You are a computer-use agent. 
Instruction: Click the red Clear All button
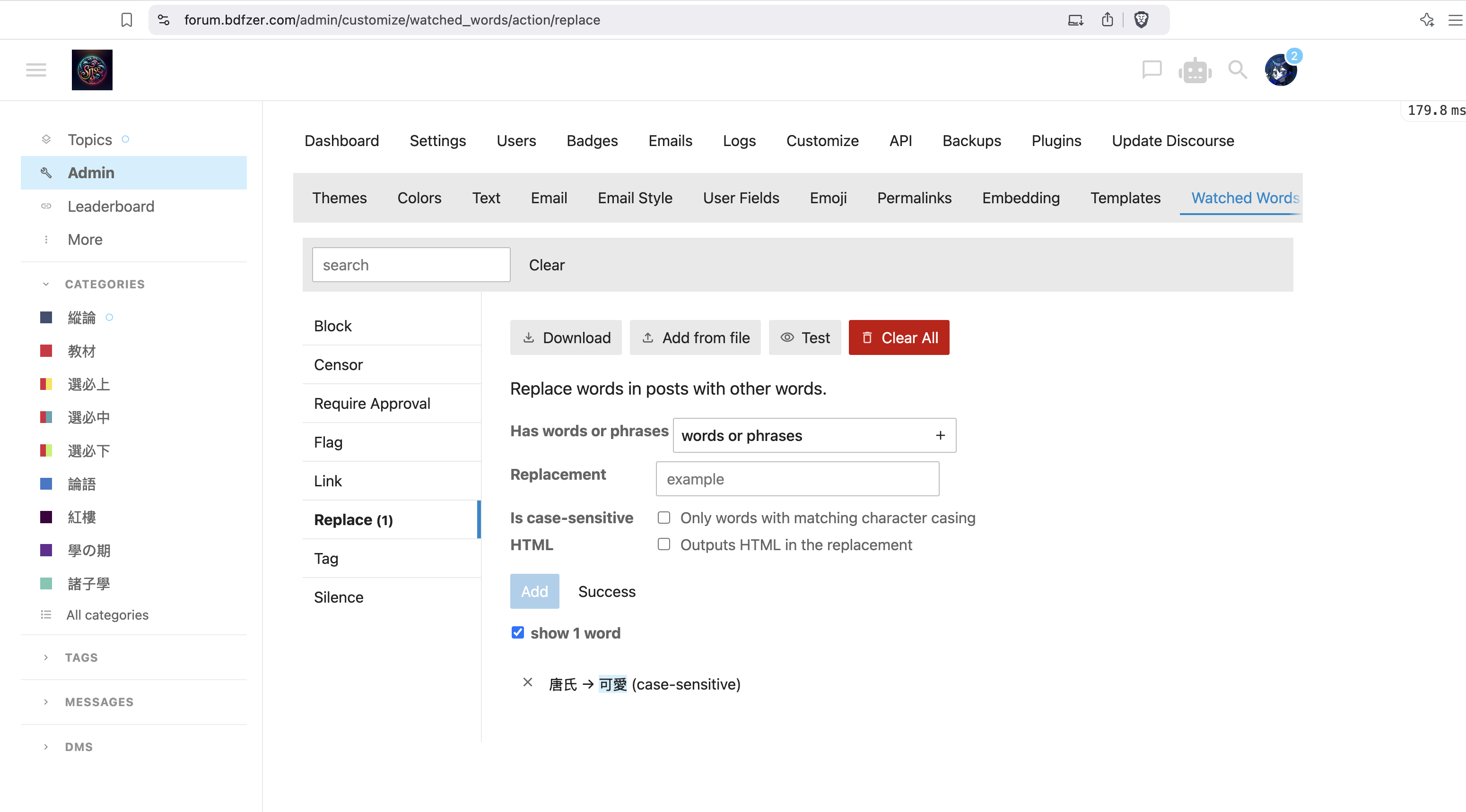pos(899,338)
